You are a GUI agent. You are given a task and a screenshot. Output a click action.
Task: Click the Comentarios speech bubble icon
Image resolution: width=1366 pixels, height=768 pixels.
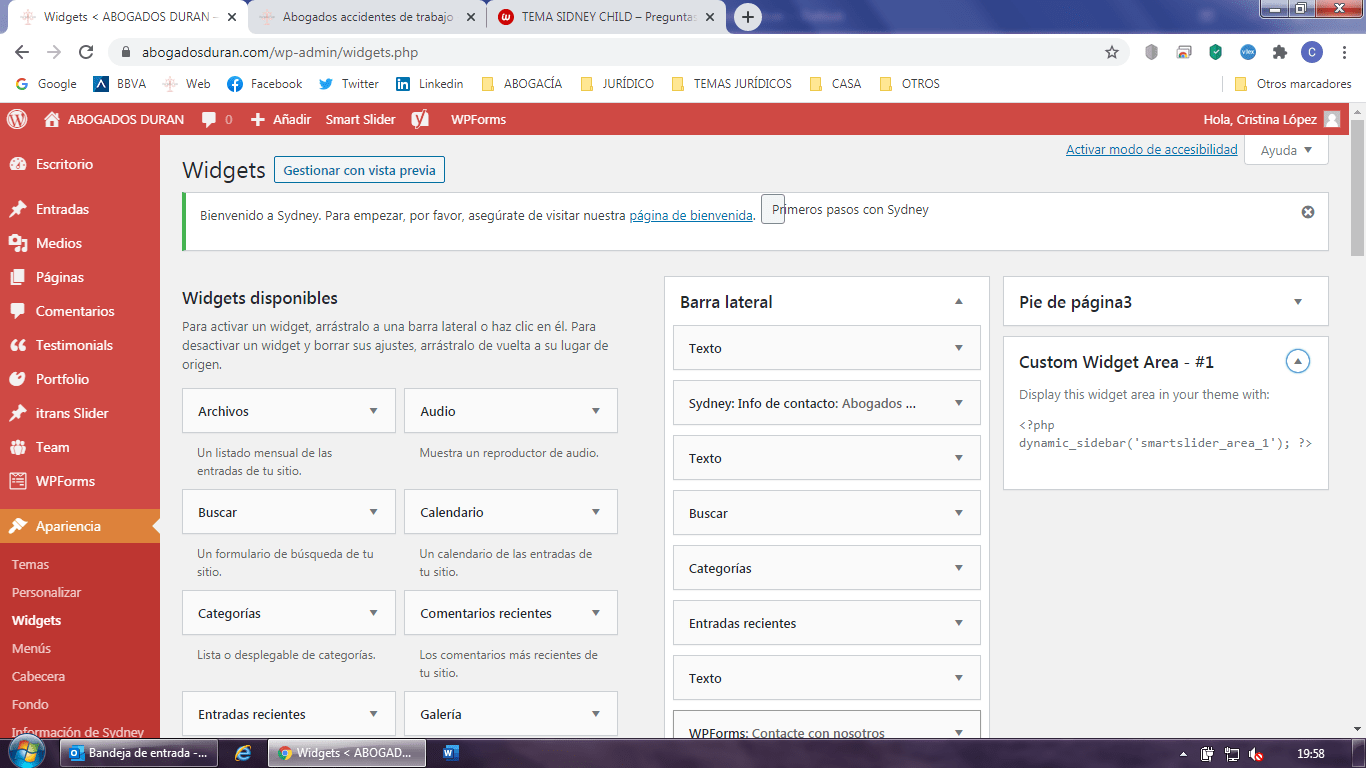point(17,311)
